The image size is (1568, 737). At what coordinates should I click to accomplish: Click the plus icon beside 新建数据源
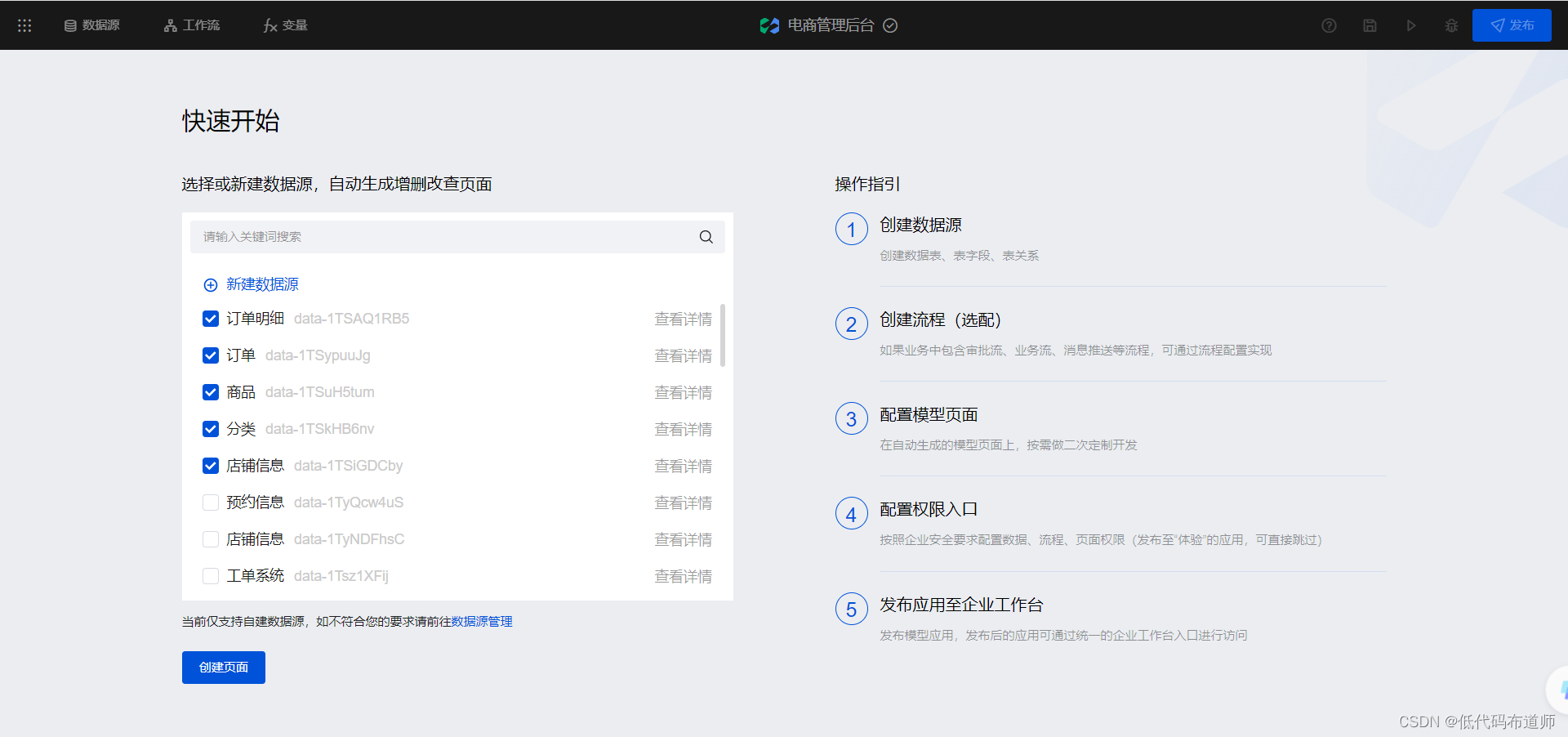pyautogui.click(x=211, y=285)
